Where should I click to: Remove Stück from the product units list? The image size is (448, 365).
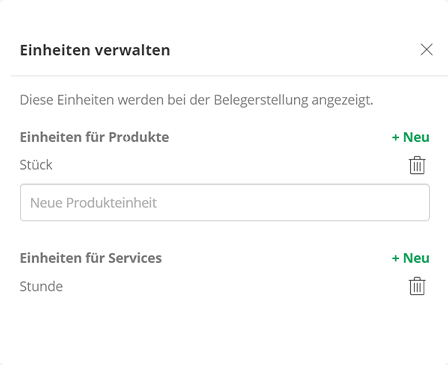[417, 165]
